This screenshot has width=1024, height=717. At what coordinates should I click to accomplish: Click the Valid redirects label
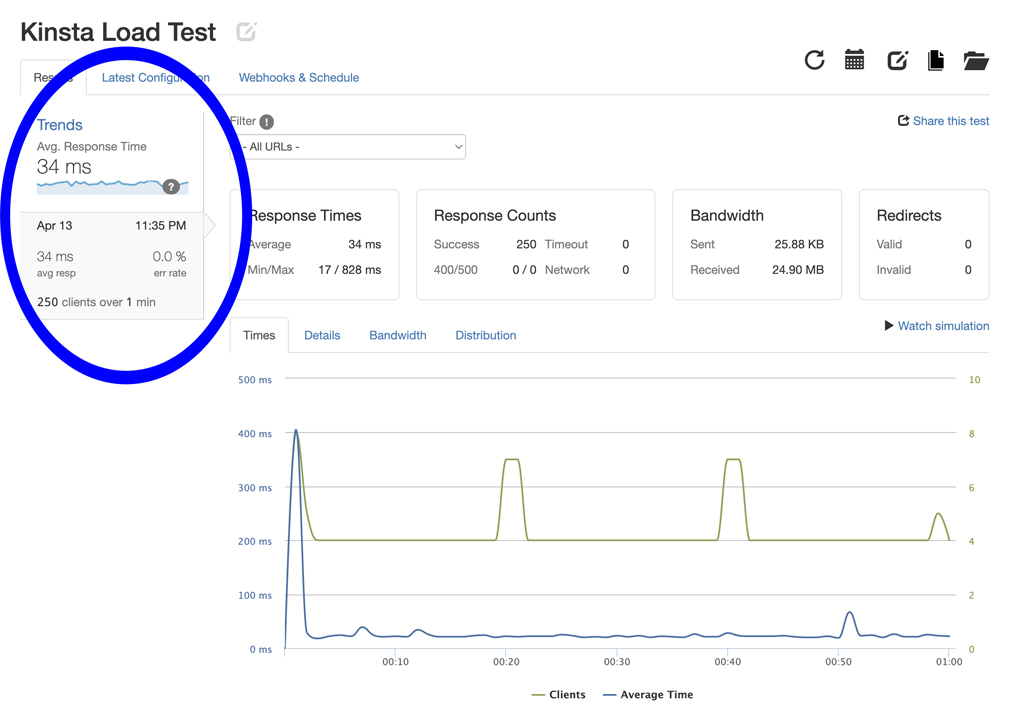tap(889, 244)
